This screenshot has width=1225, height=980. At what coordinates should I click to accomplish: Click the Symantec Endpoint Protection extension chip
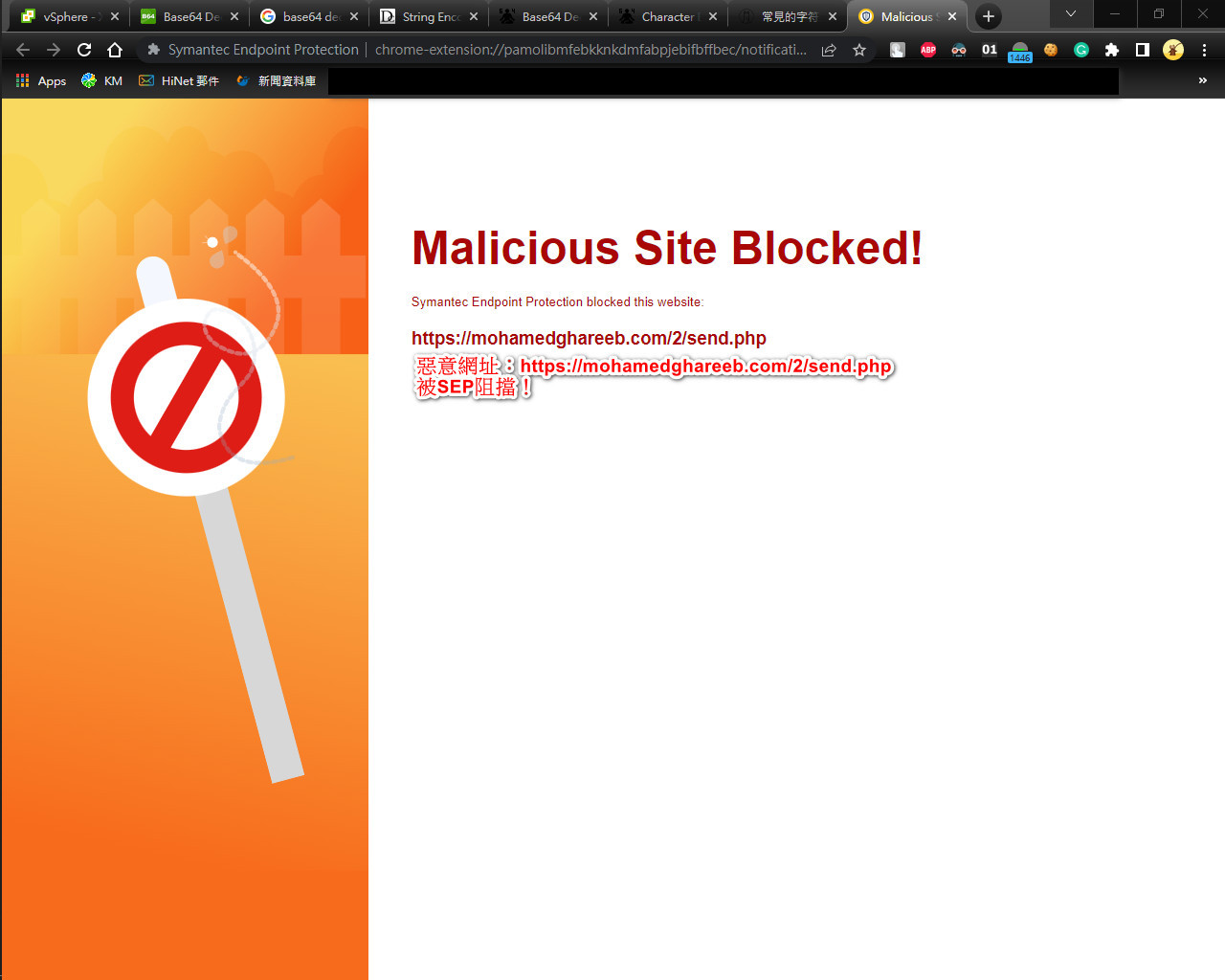pos(253,50)
